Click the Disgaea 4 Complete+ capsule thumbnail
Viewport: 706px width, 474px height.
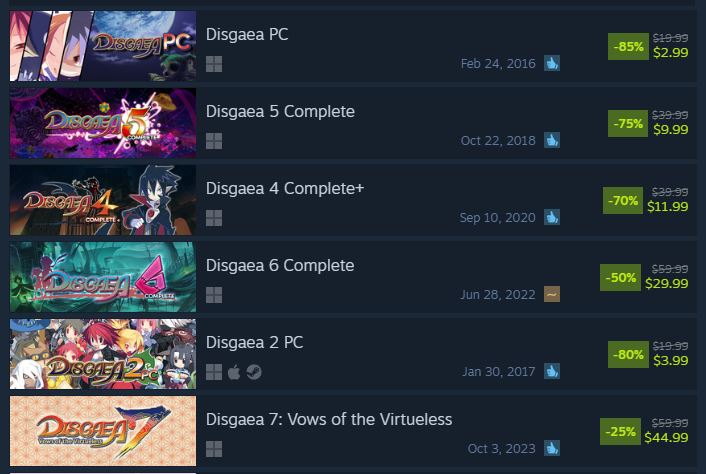[103, 200]
